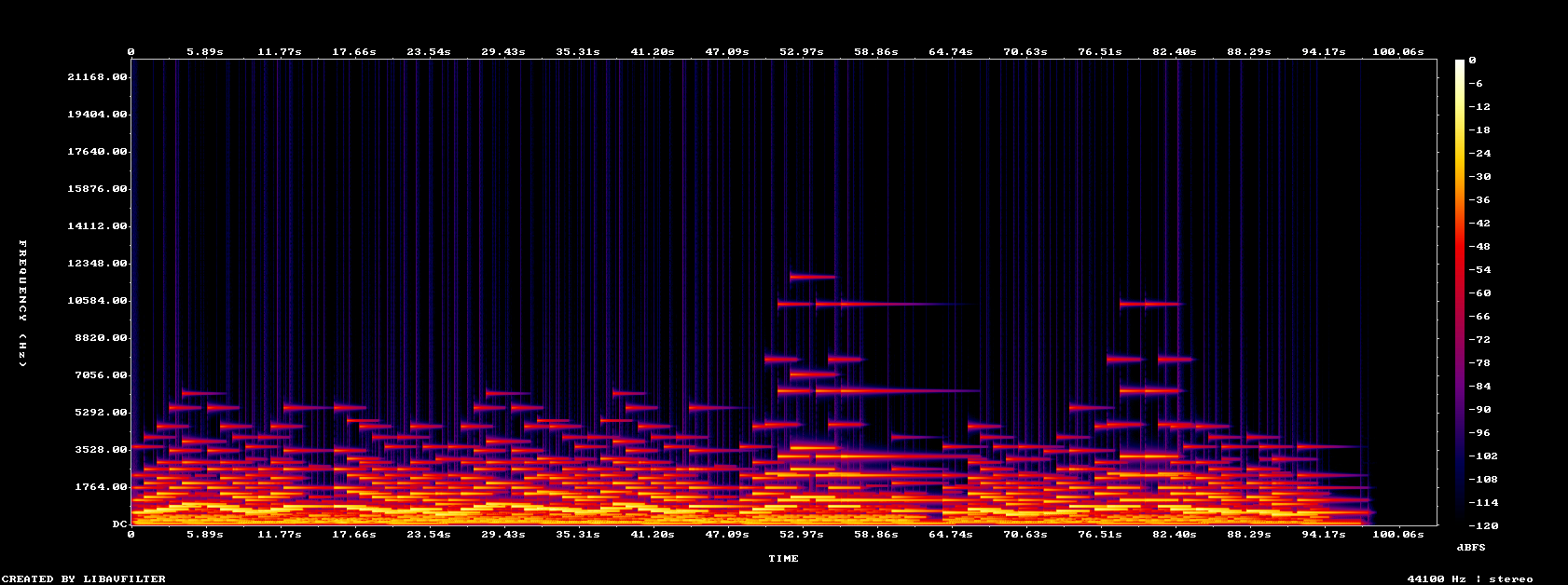Click the -6 value on dBFS scale
The width and height of the screenshot is (1568, 585).
click(x=1475, y=84)
